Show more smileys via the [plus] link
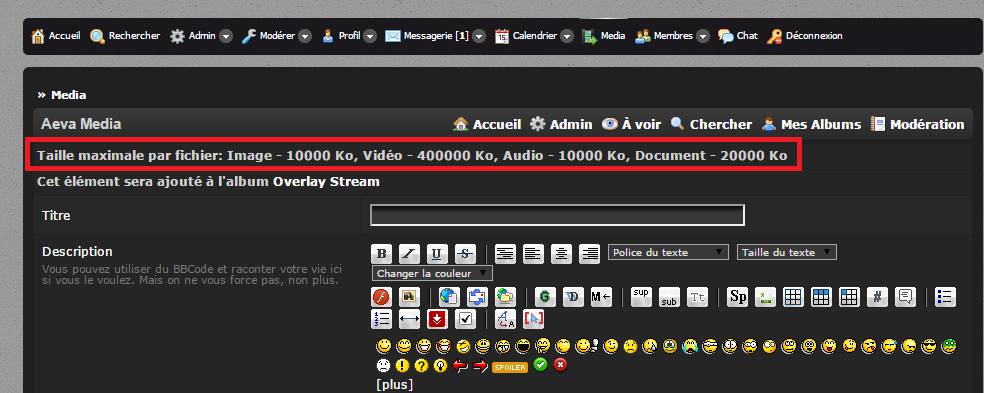 (x=395, y=384)
